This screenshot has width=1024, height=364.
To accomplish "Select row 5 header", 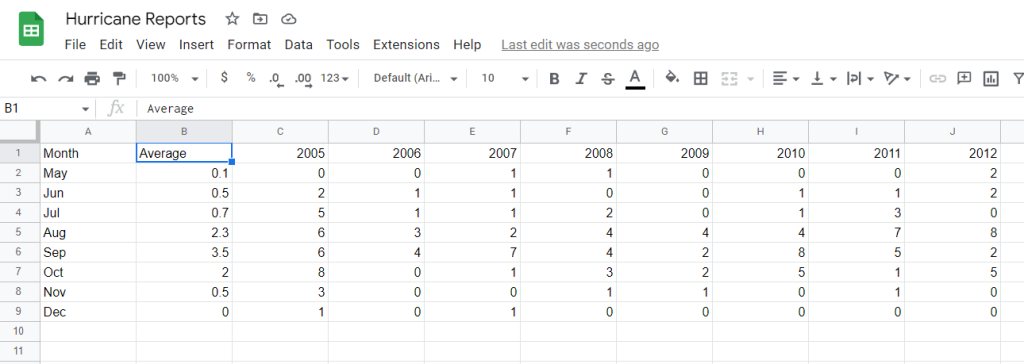I will click(x=20, y=233).
